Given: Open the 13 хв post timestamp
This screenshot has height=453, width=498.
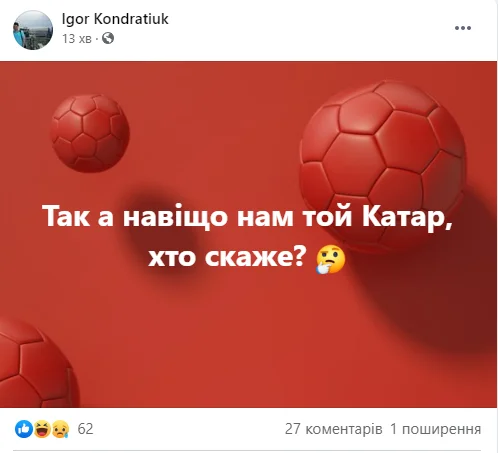Looking at the screenshot, I should click(77, 39).
